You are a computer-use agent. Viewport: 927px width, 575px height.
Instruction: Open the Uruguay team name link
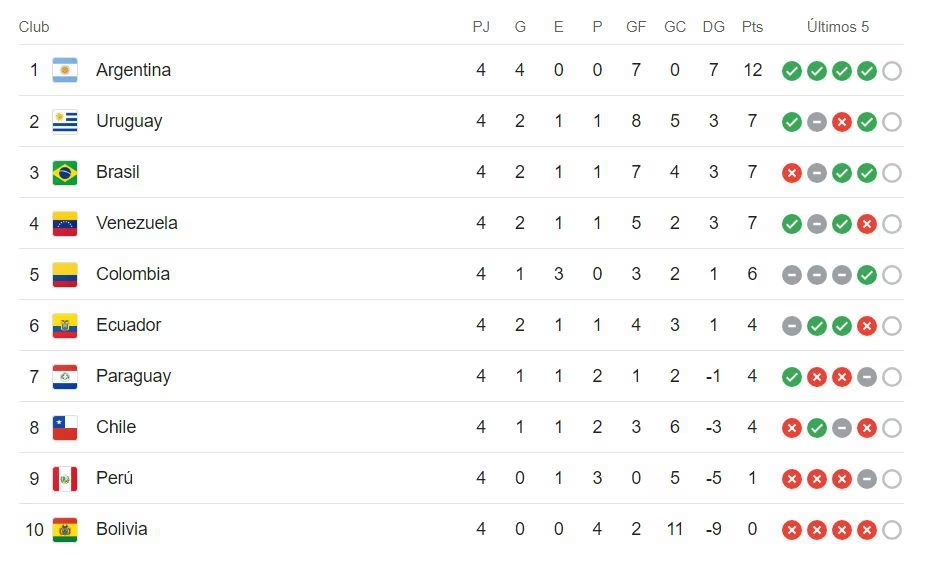pos(129,121)
